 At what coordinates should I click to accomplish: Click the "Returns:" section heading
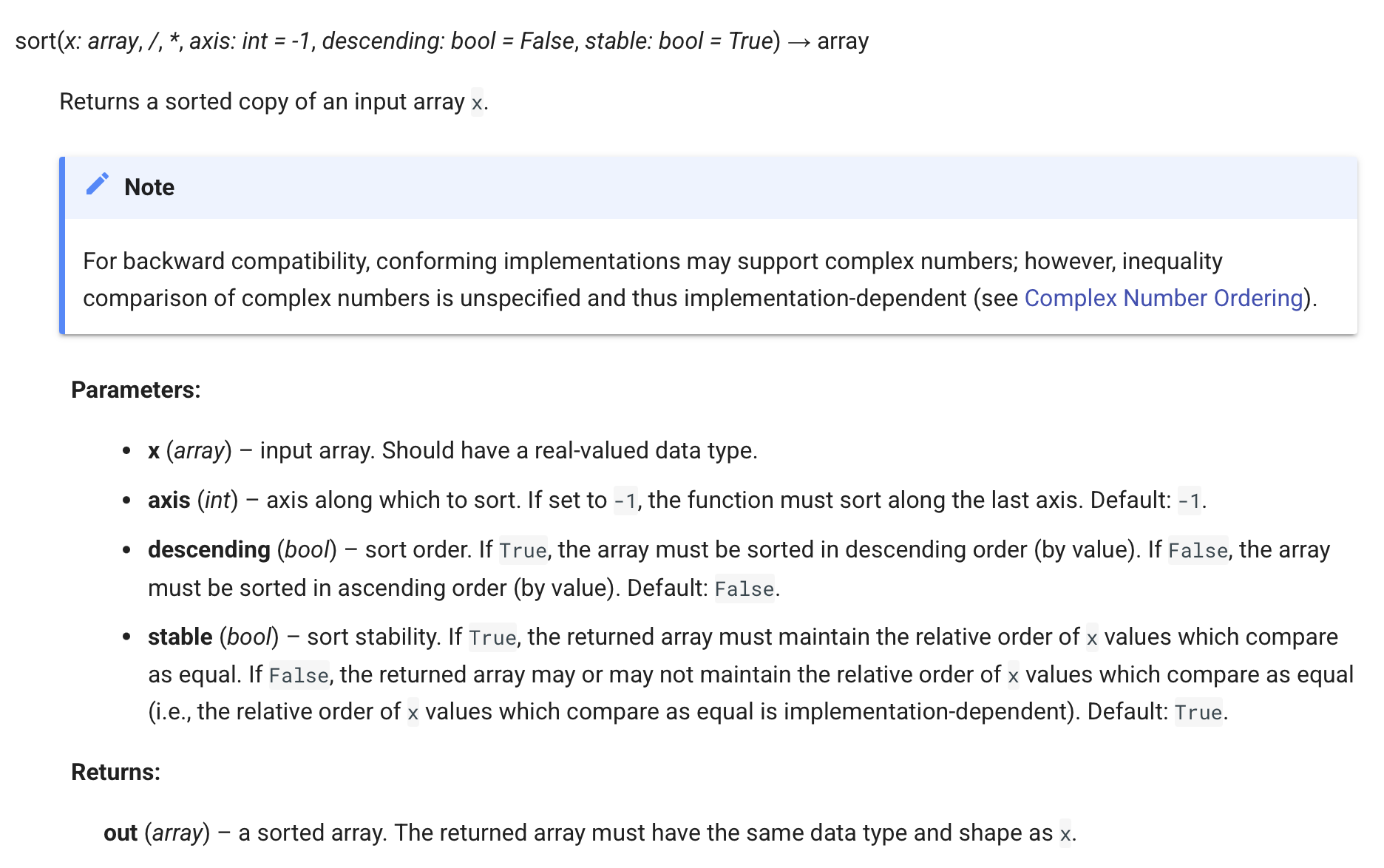116,772
